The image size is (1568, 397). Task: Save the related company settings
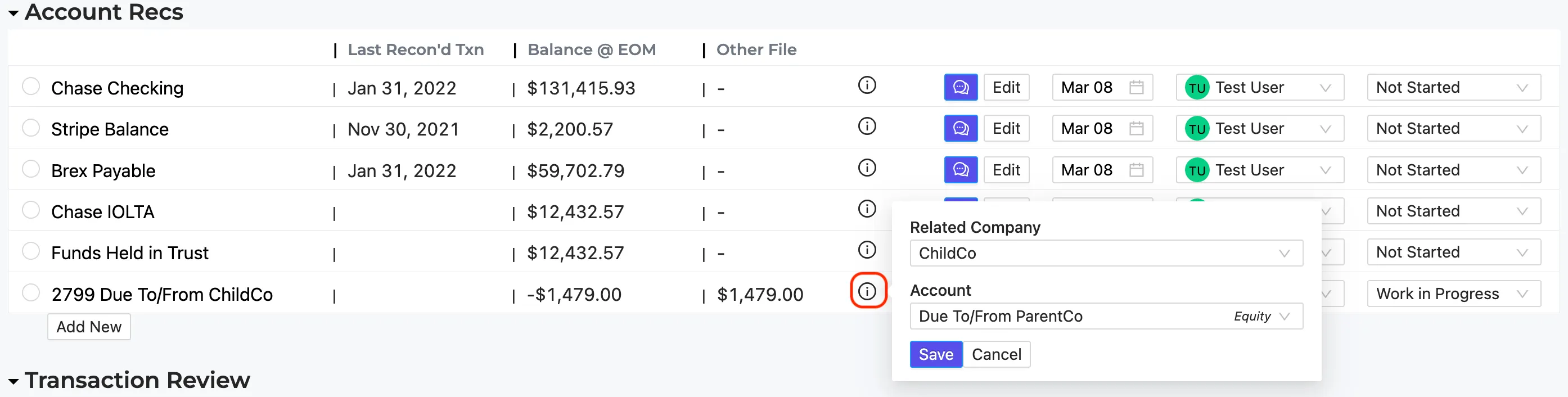click(935, 354)
